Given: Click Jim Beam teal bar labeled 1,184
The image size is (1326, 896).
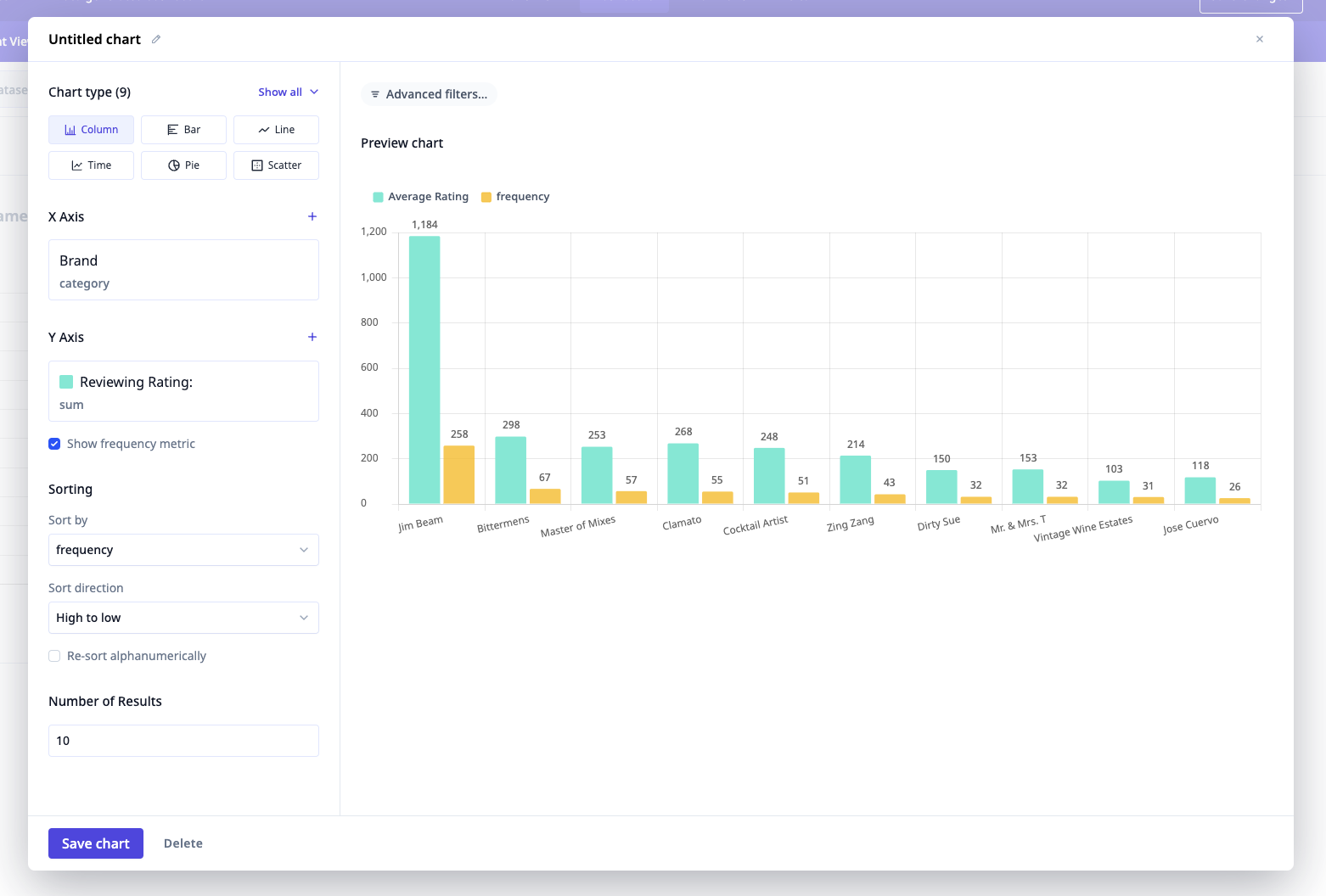Looking at the screenshot, I should point(424,370).
